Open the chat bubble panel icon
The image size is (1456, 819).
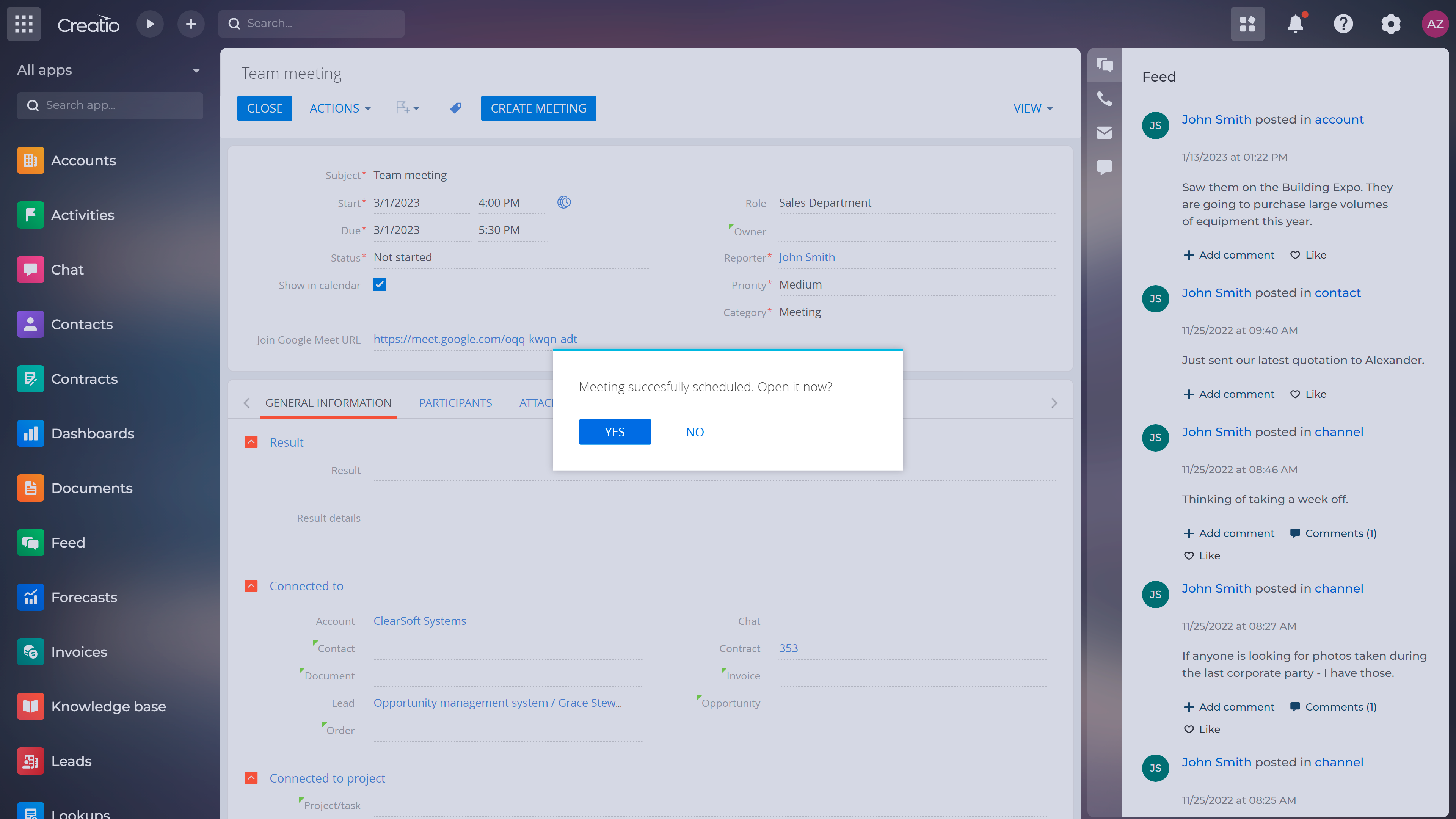click(1105, 167)
